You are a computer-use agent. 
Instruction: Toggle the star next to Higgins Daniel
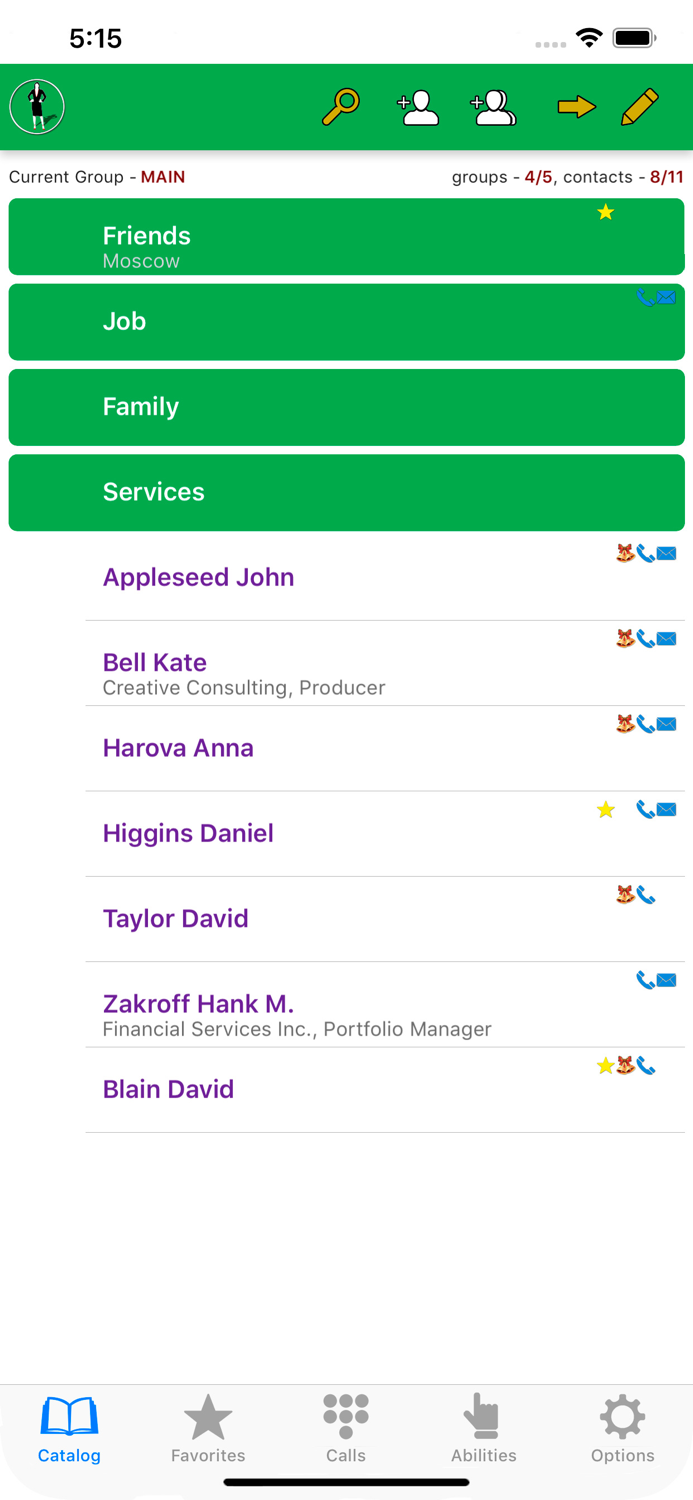coord(605,809)
